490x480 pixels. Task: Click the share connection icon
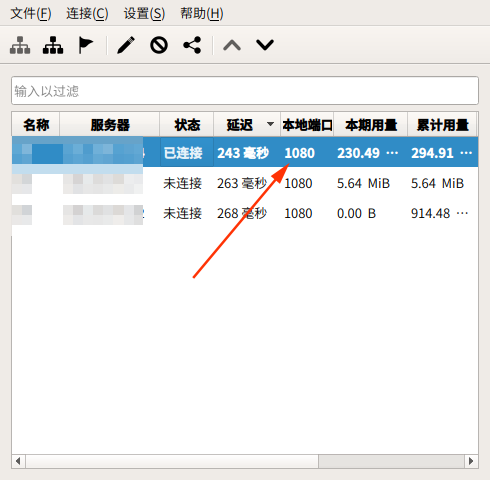tap(192, 45)
